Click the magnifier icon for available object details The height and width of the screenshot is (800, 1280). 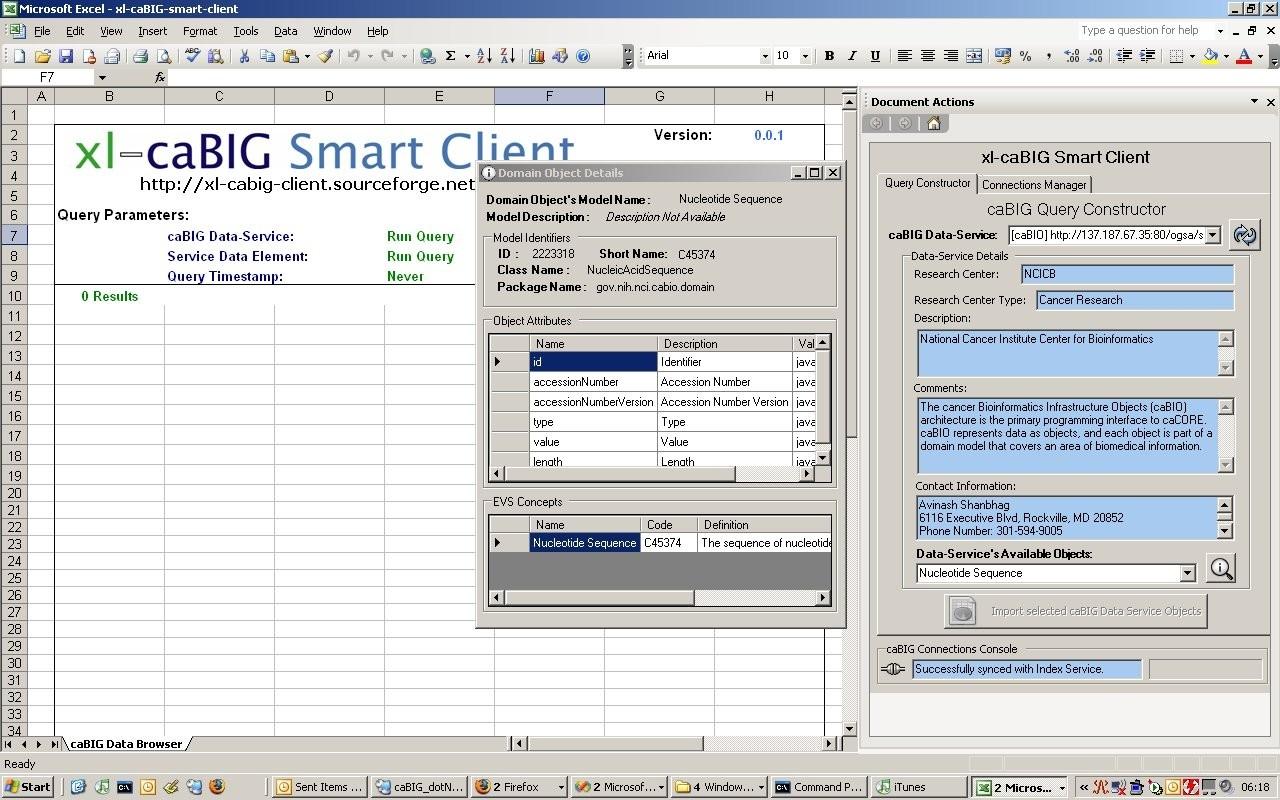coord(1220,569)
